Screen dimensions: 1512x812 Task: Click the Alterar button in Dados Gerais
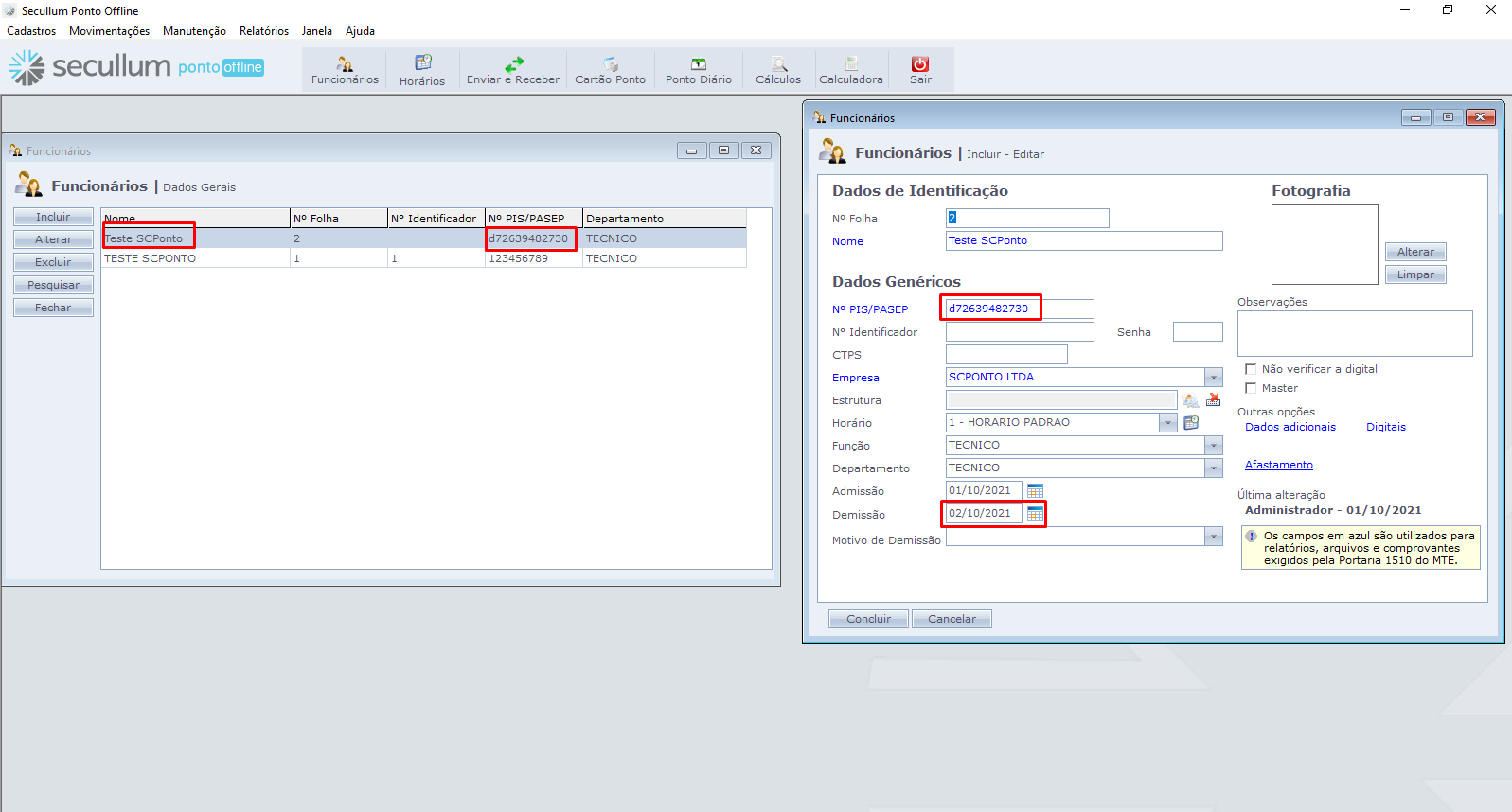pos(53,239)
